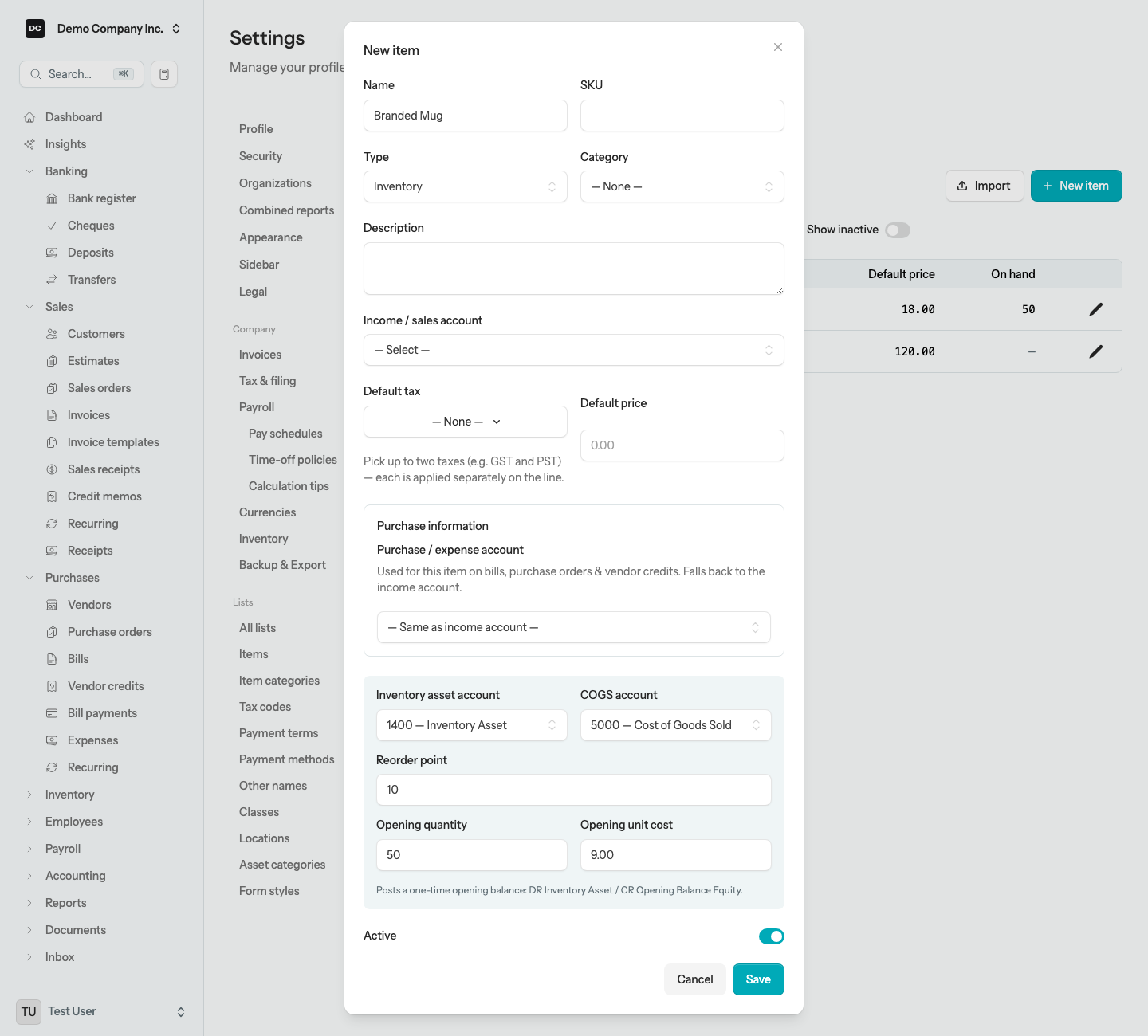Open Tax codes in settings menu
This screenshot has width=1148, height=1036.
[265, 707]
